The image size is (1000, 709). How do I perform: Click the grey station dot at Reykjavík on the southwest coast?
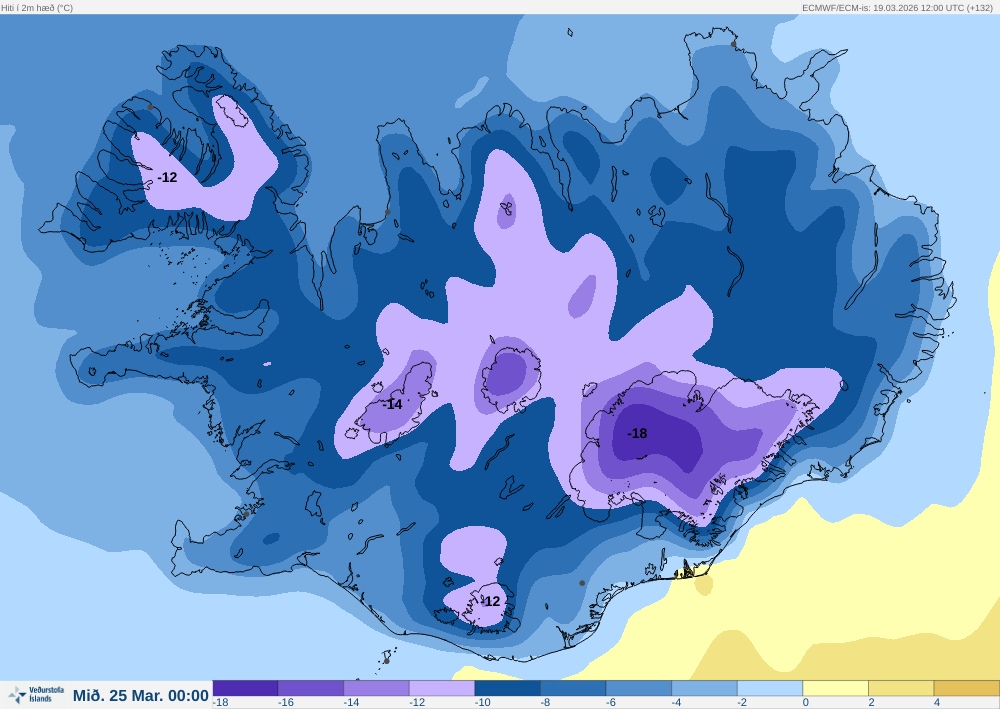coord(246,514)
